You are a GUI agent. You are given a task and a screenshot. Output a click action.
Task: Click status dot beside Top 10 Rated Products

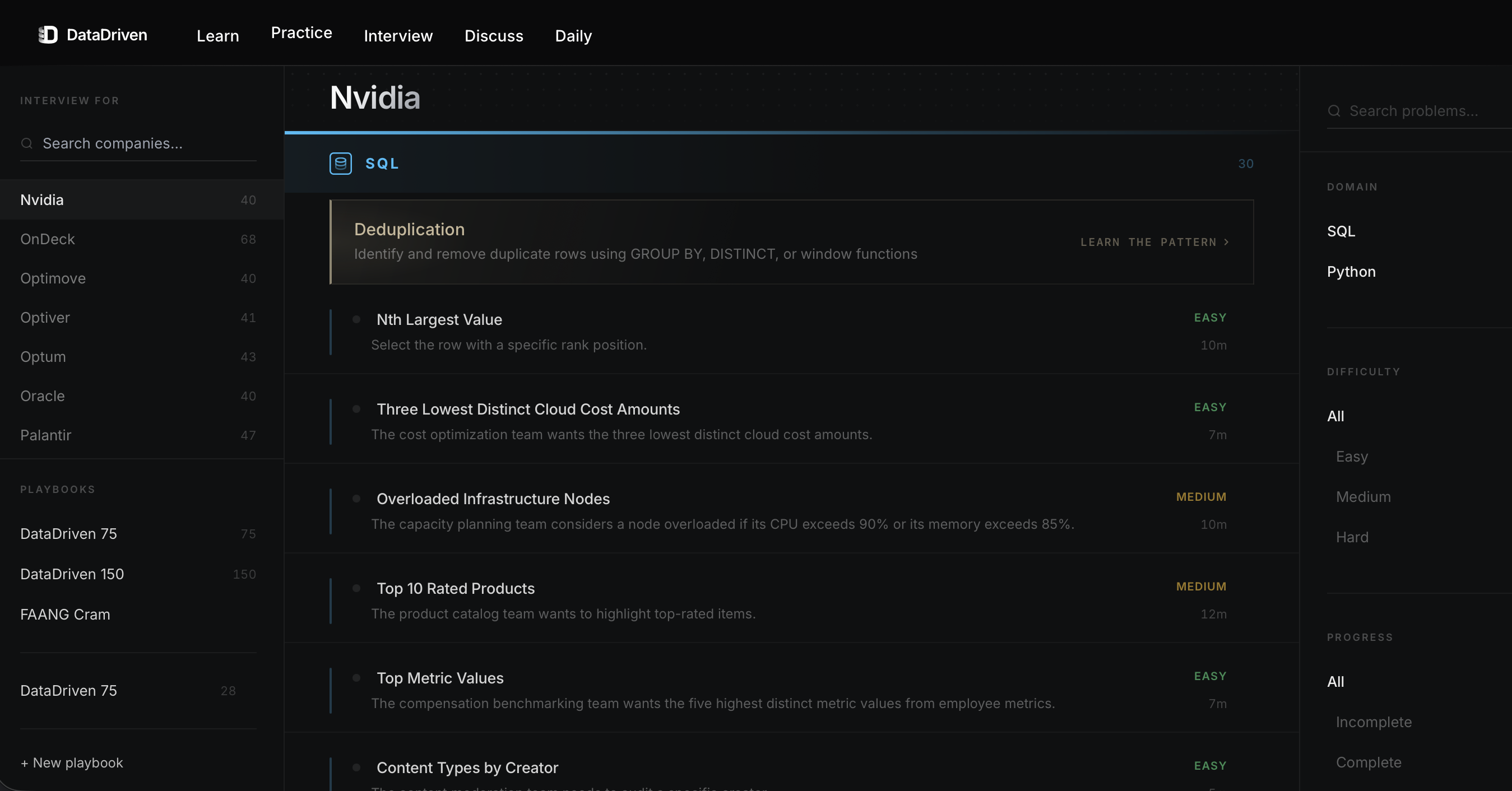(356, 588)
